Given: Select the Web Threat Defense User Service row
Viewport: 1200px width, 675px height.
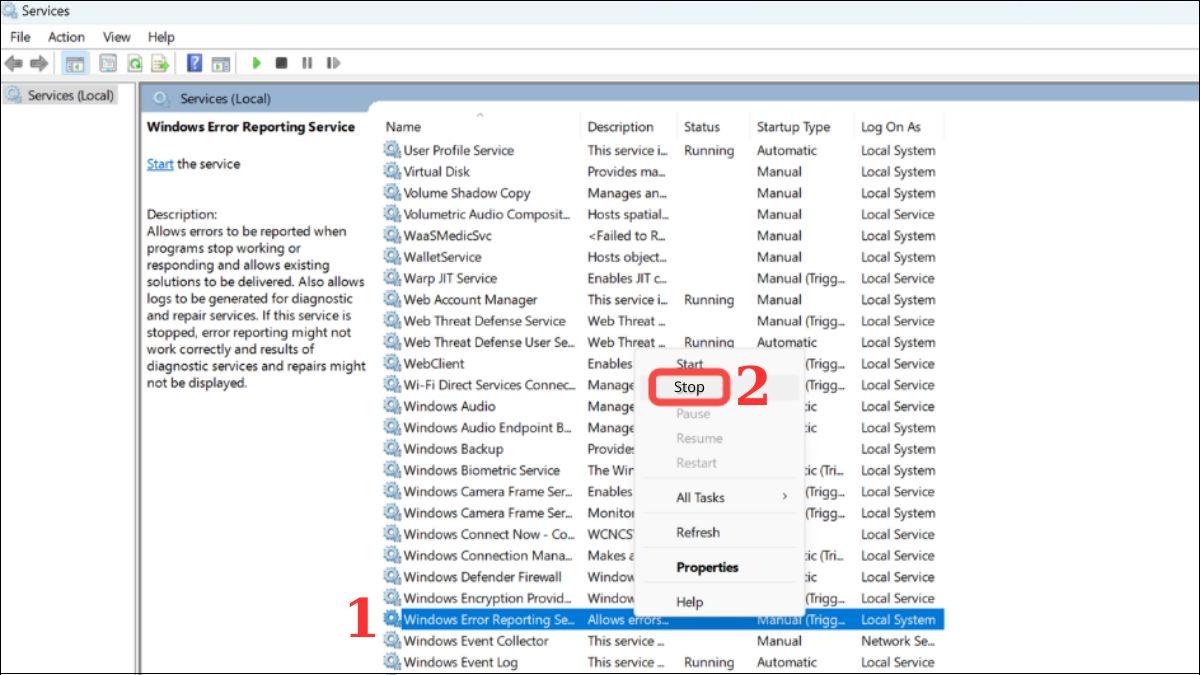Looking at the screenshot, I should pyautogui.click(x=663, y=342).
